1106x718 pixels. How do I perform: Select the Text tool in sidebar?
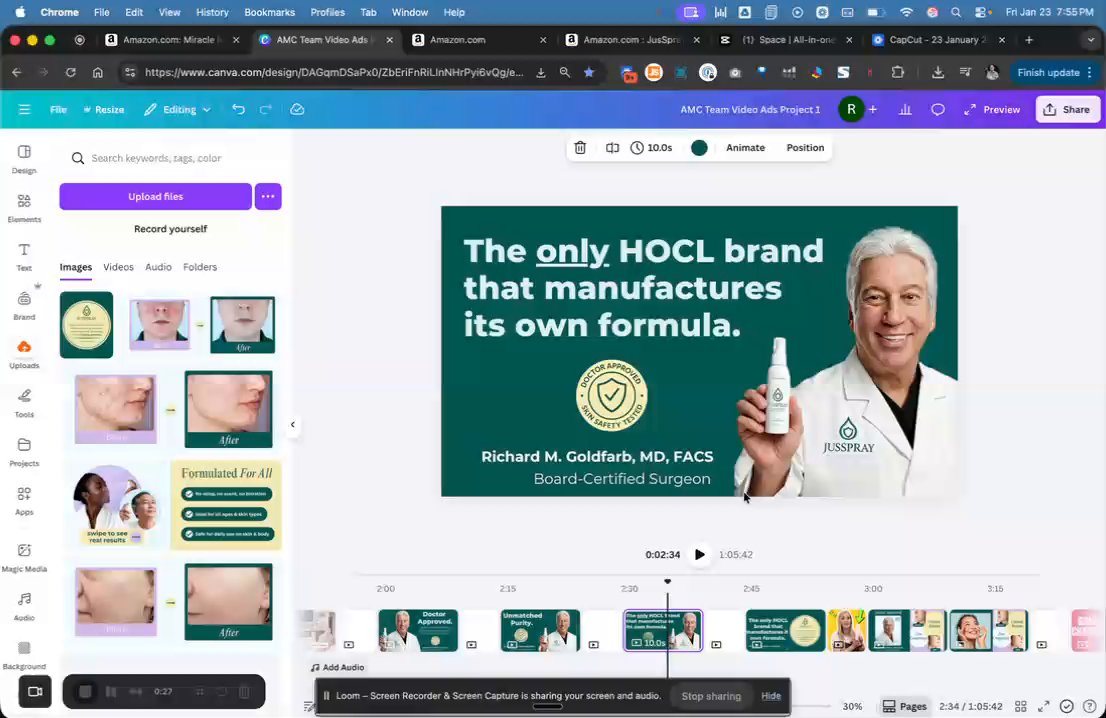point(24,257)
